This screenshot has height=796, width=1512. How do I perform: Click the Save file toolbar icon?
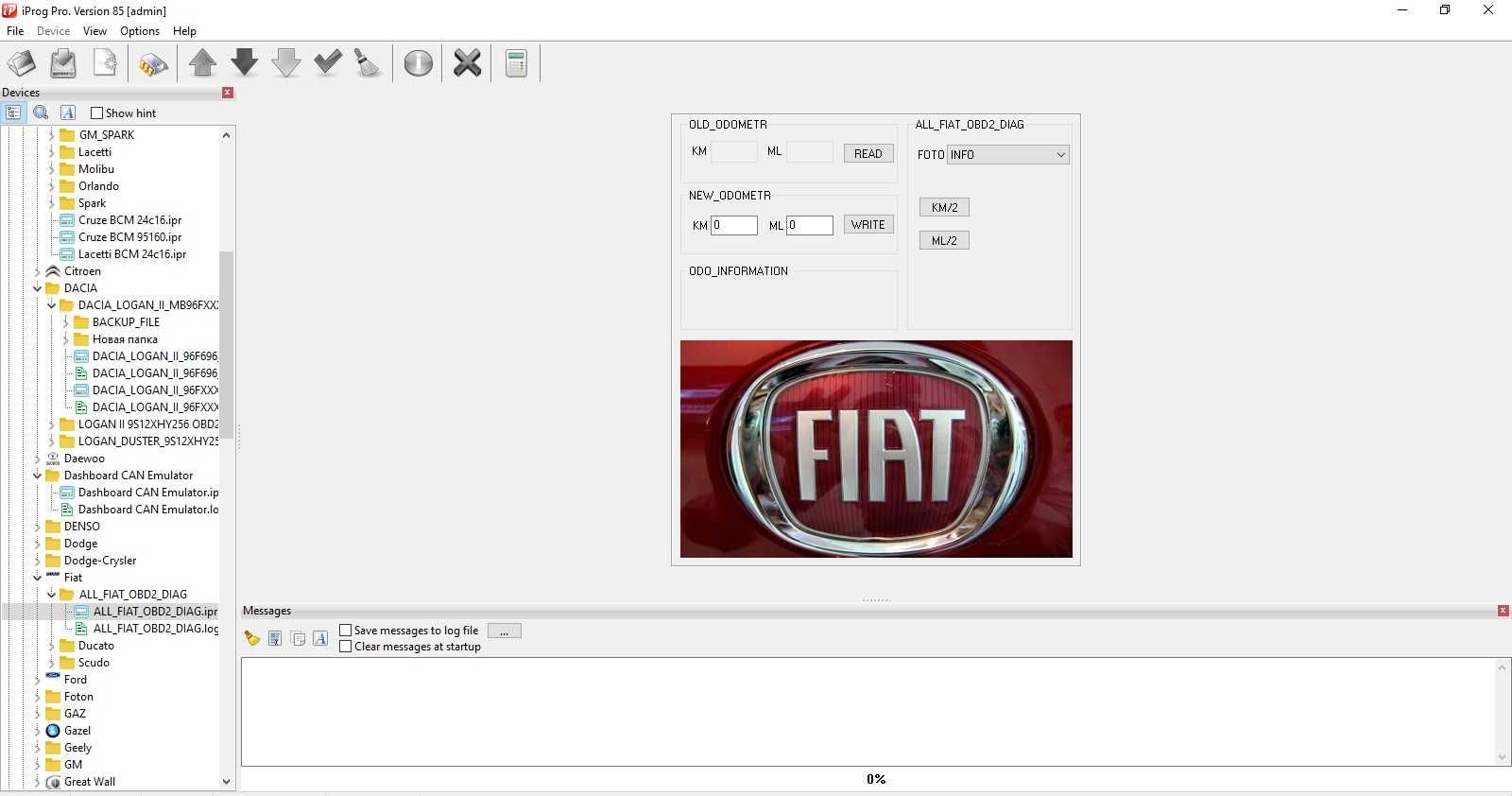(x=63, y=63)
